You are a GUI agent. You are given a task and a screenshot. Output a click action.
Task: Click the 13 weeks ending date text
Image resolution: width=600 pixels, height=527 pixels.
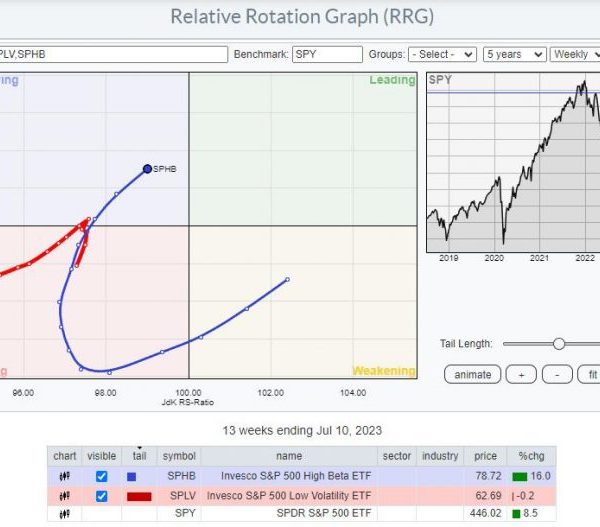[302, 431]
